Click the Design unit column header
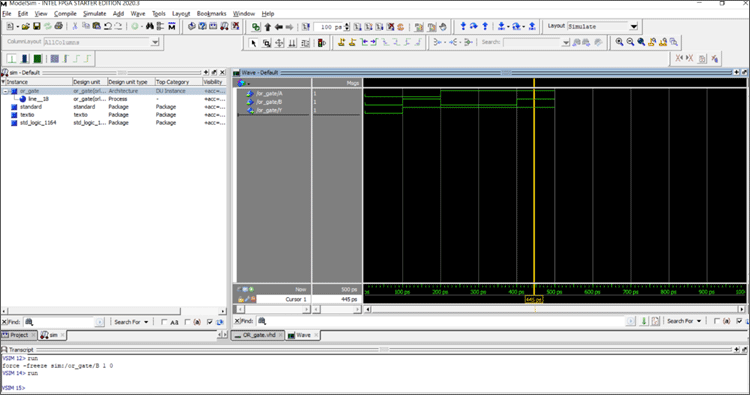This screenshot has height=395, width=750. coord(89,82)
